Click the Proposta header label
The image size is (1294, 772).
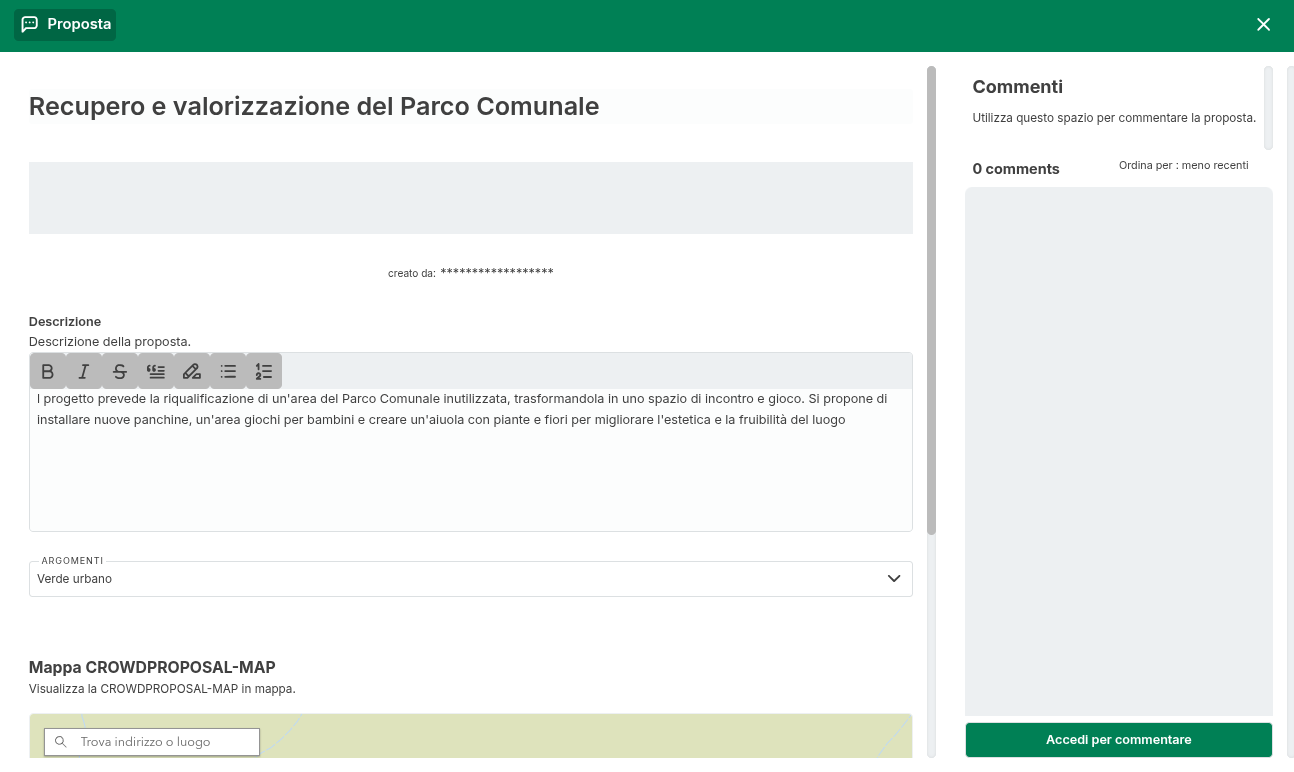pyautogui.click(x=79, y=24)
